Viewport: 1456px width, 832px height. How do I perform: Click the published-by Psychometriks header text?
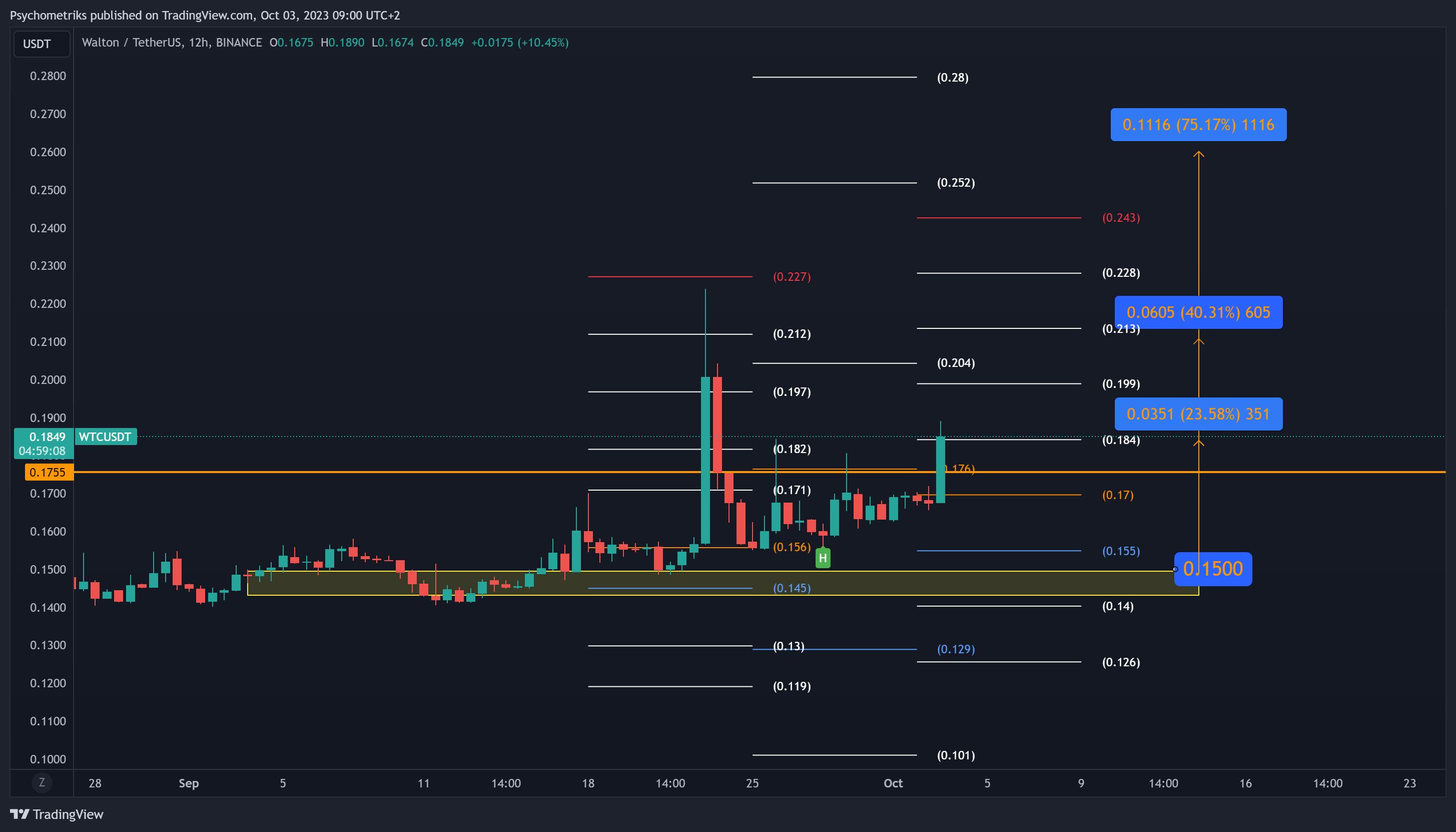[x=205, y=16]
